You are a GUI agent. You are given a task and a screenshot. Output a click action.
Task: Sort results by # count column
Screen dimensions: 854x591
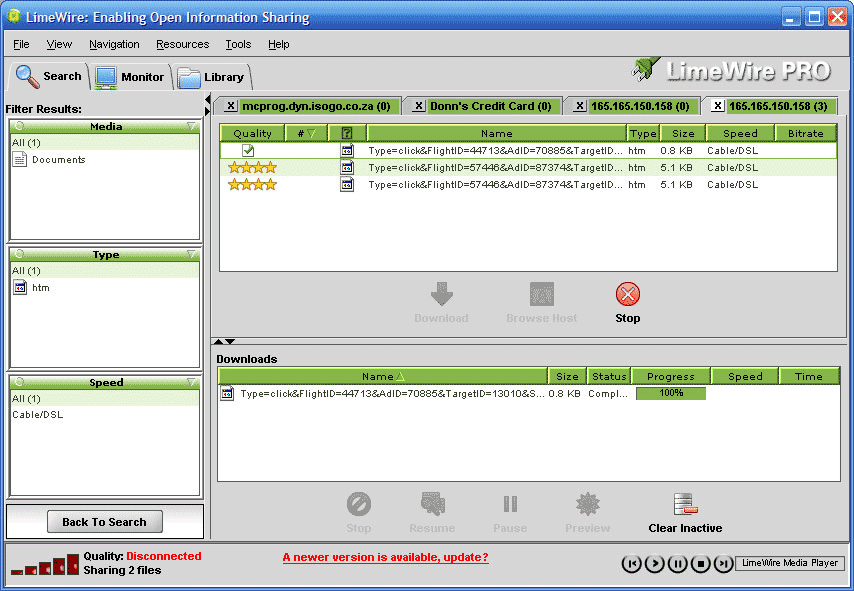click(306, 133)
